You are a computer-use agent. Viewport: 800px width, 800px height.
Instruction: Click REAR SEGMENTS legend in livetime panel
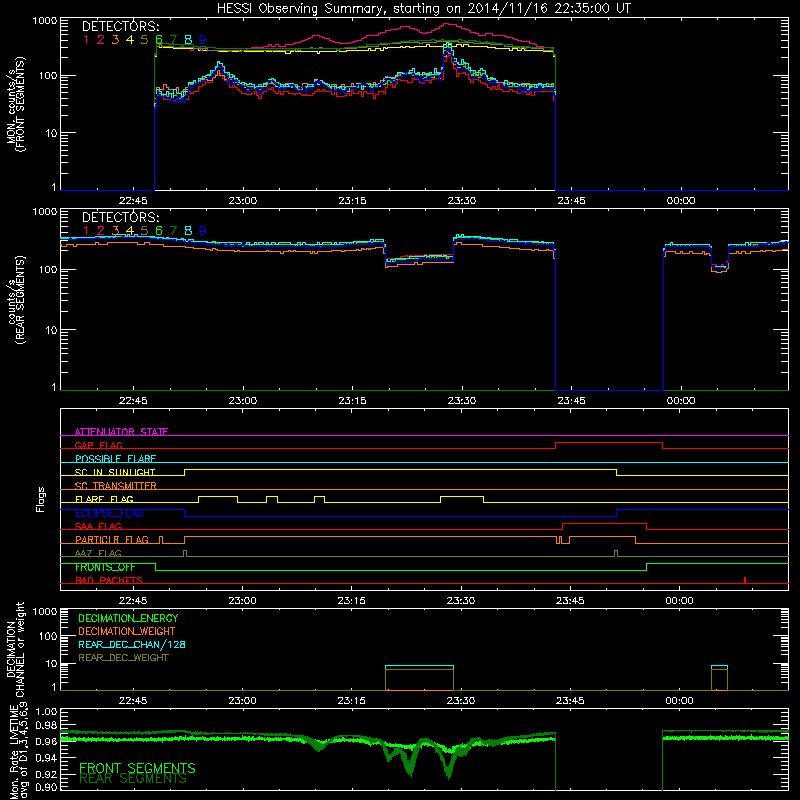(133, 779)
